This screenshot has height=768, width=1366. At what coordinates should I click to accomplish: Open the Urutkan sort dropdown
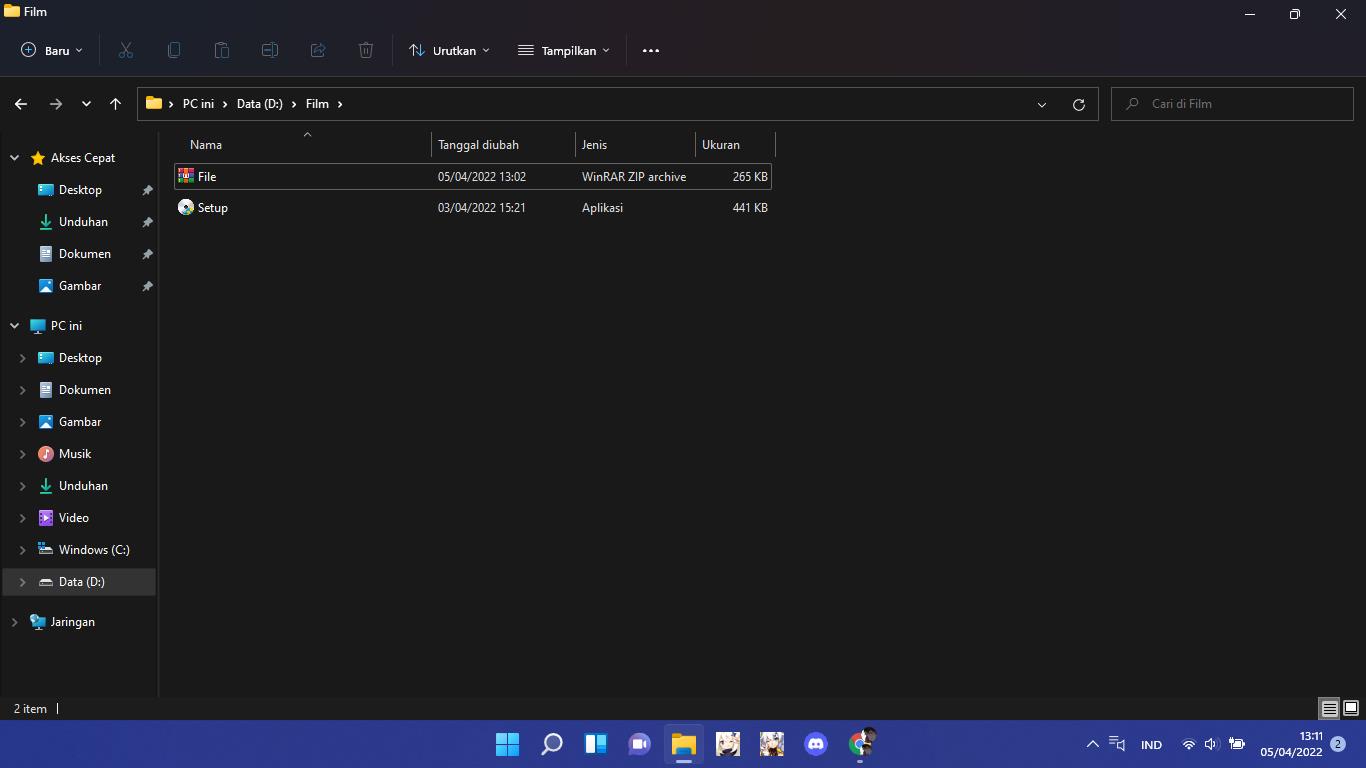tap(449, 50)
